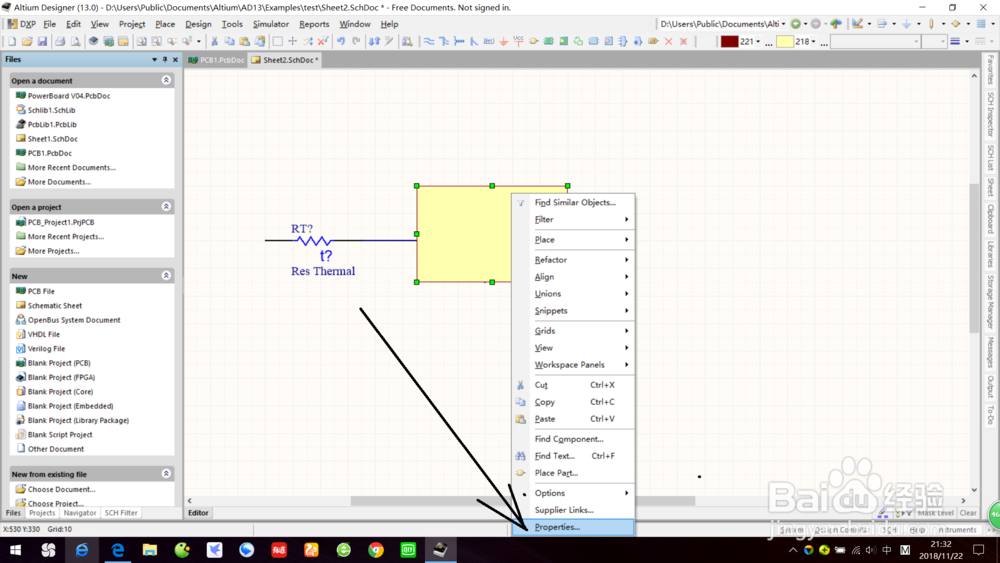Open Chrome from the taskbar
Screen dimensions: 1000x563
click(x=376, y=550)
